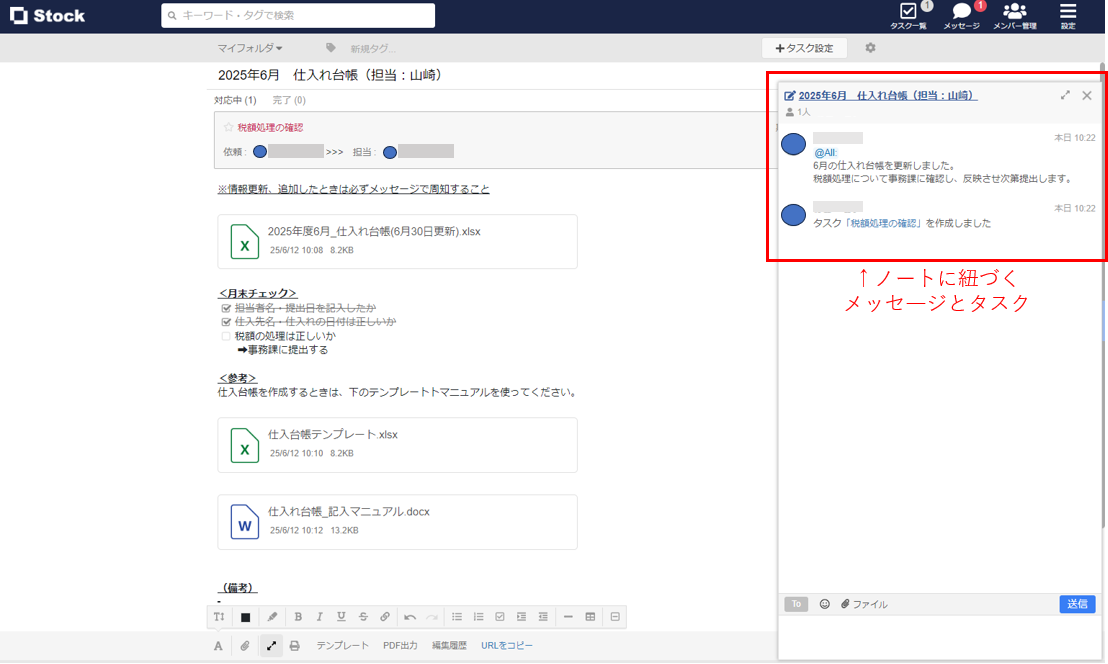Image resolution: width=1108 pixels, height=664 pixels.
Task: Click the undo arrow in the editor toolbar
Action: pyautogui.click(x=409, y=617)
